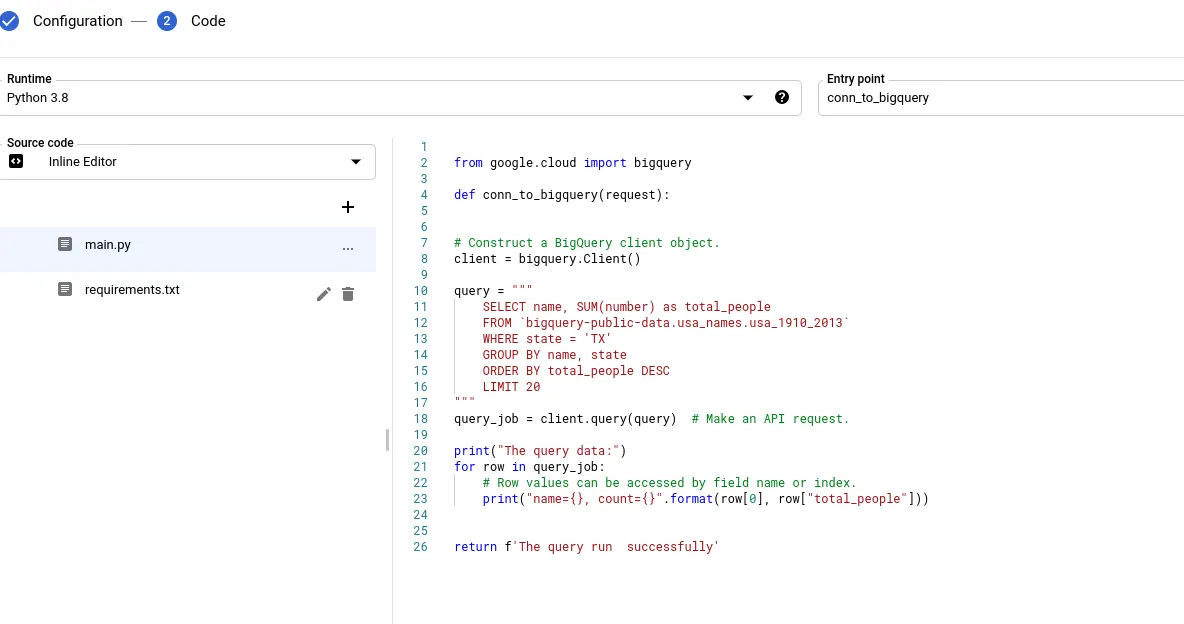The image size is (1184, 624).
Task: Place cursor on the bigquery.Client() line
Action: [x=546, y=259]
